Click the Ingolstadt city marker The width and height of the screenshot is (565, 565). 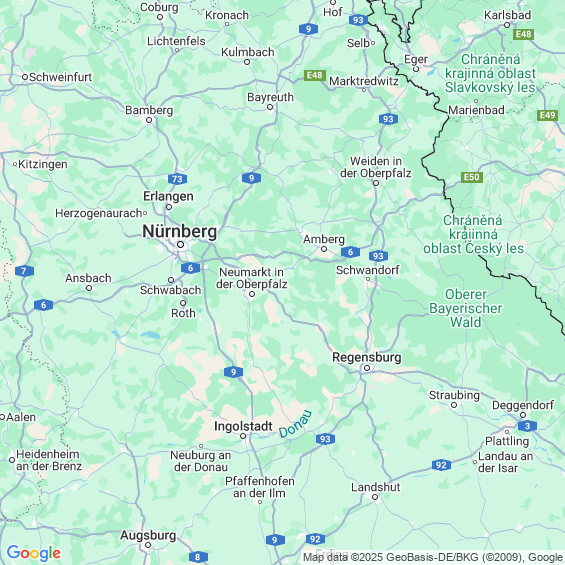pyautogui.click(x=243, y=436)
